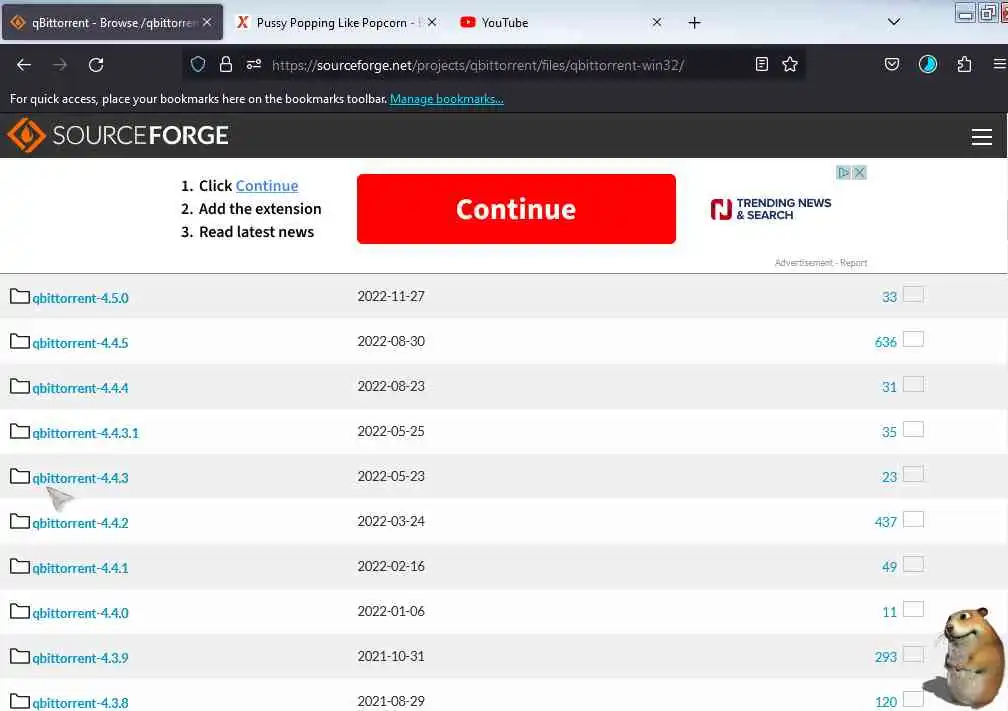
Task: Click folder icon beside qbittorrent-4.4.0
Action: (x=20, y=611)
